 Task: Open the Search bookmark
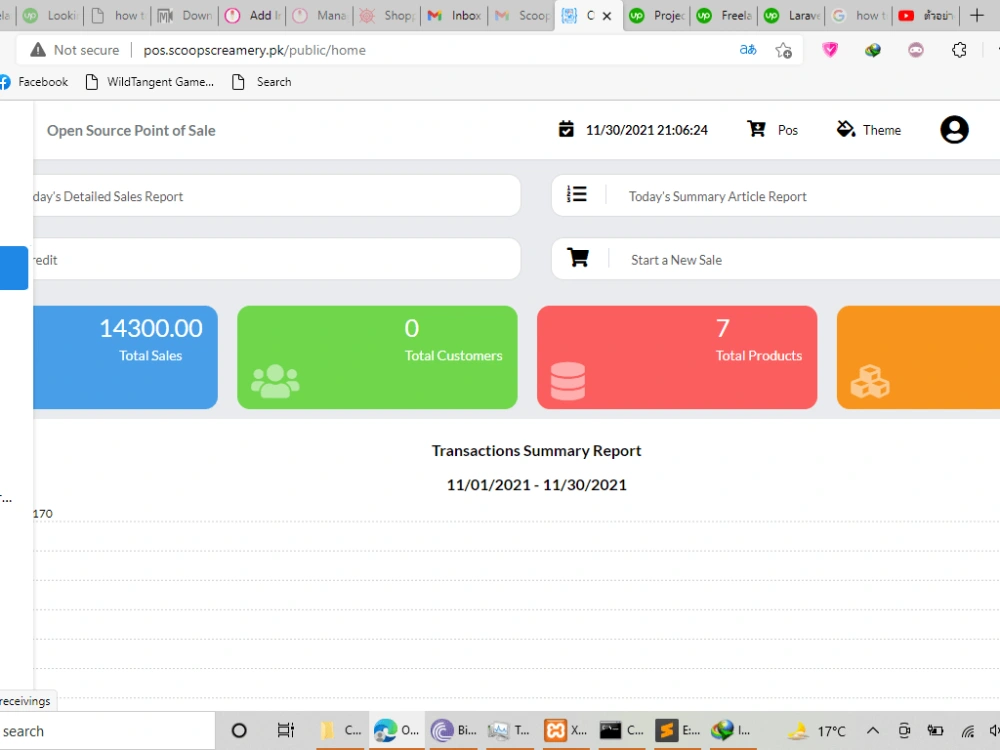(262, 82)
